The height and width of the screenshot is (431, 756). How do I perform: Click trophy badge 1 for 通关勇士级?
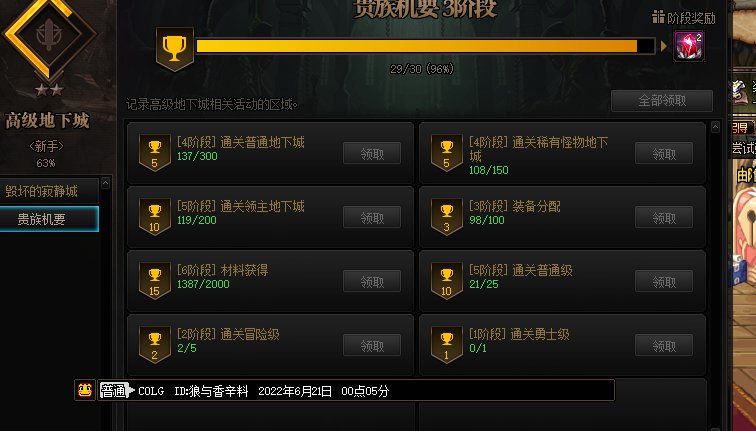tap(446, 344)
